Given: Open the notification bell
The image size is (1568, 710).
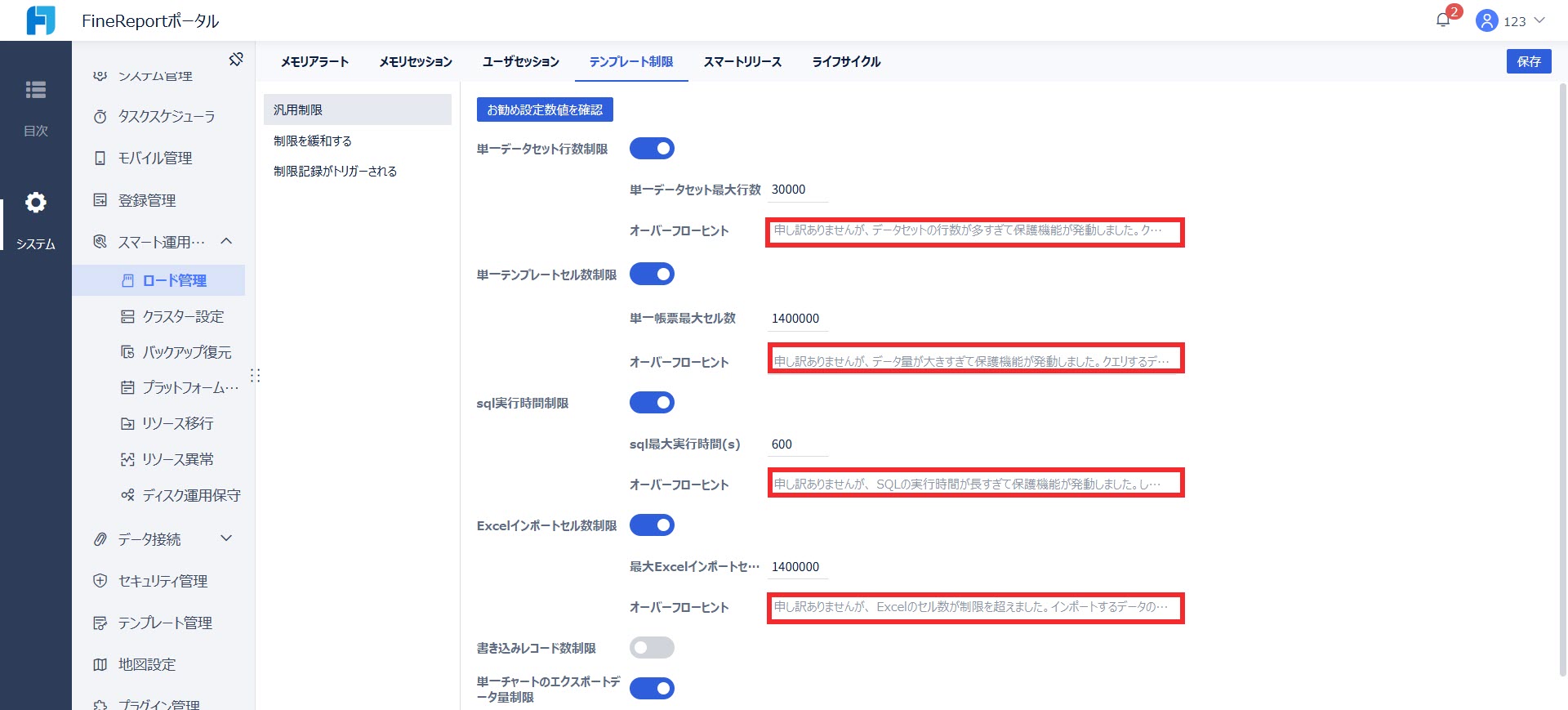Looking at the screenshot, I should click(1443, 20).
